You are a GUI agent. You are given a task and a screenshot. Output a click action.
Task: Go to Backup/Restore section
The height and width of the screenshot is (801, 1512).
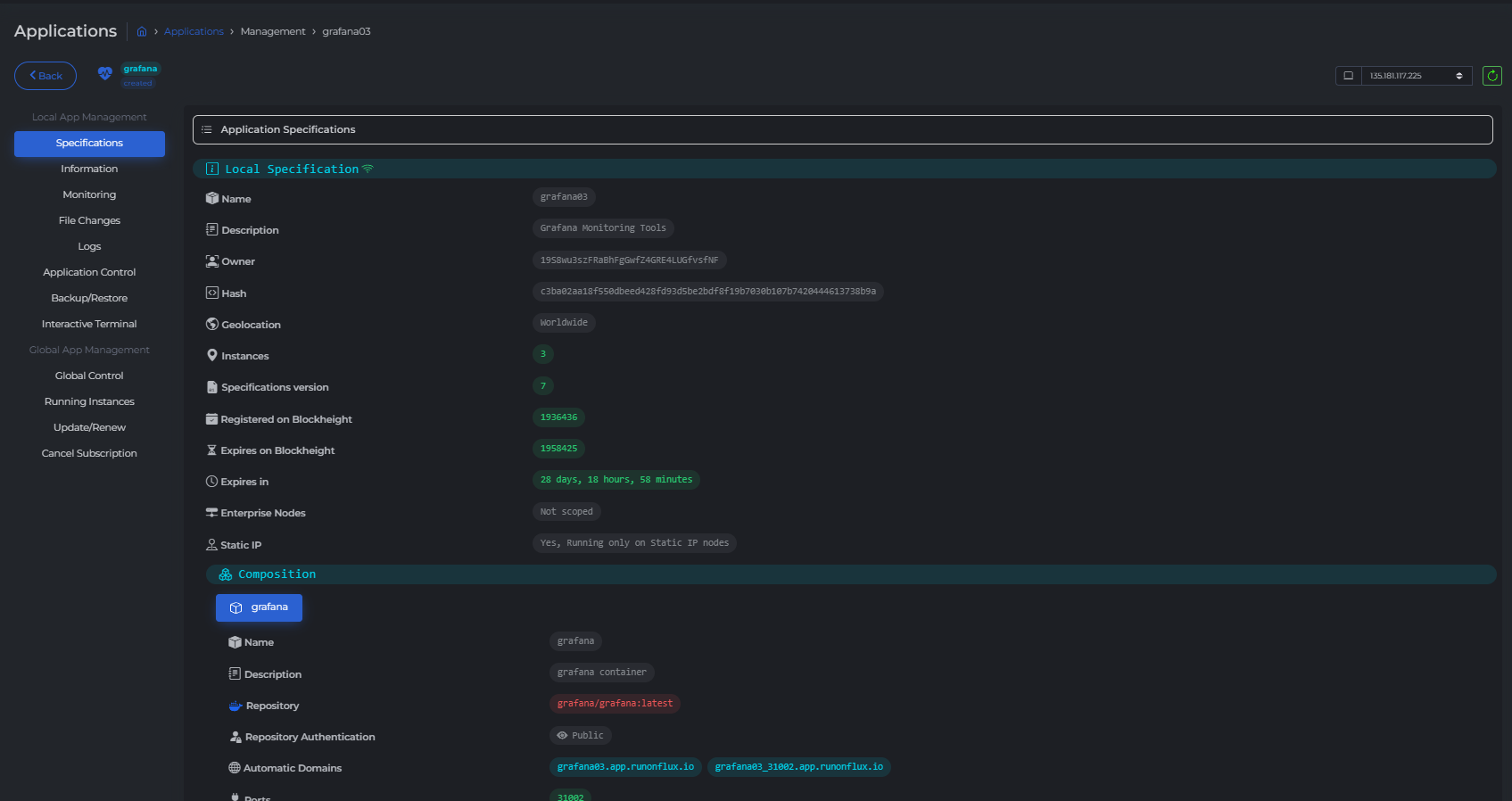pos(89,298)
